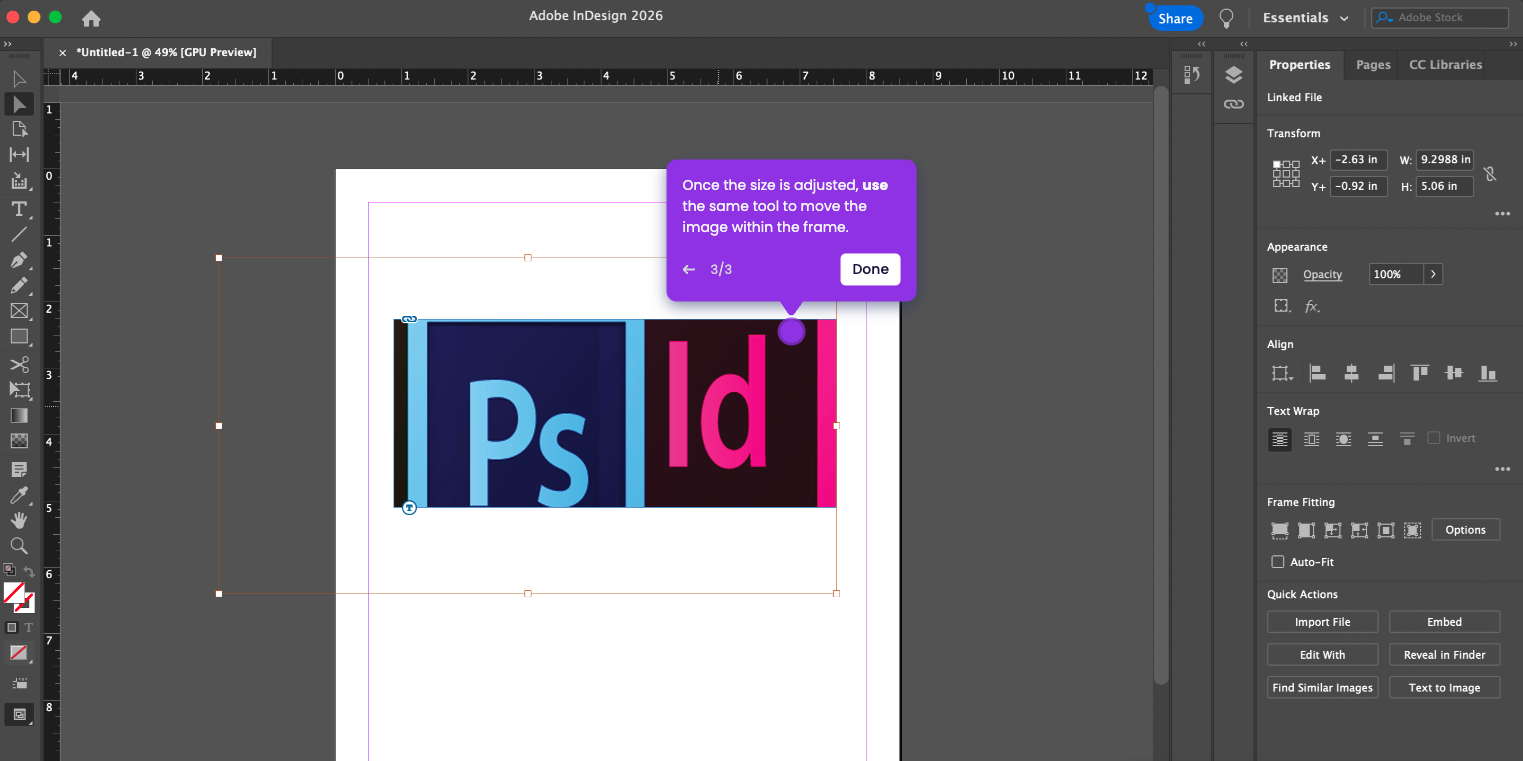The height and width of the screenshot is (761, 1523).
Task: Toggle constrain proportions for width and height
Action: 1490,173
